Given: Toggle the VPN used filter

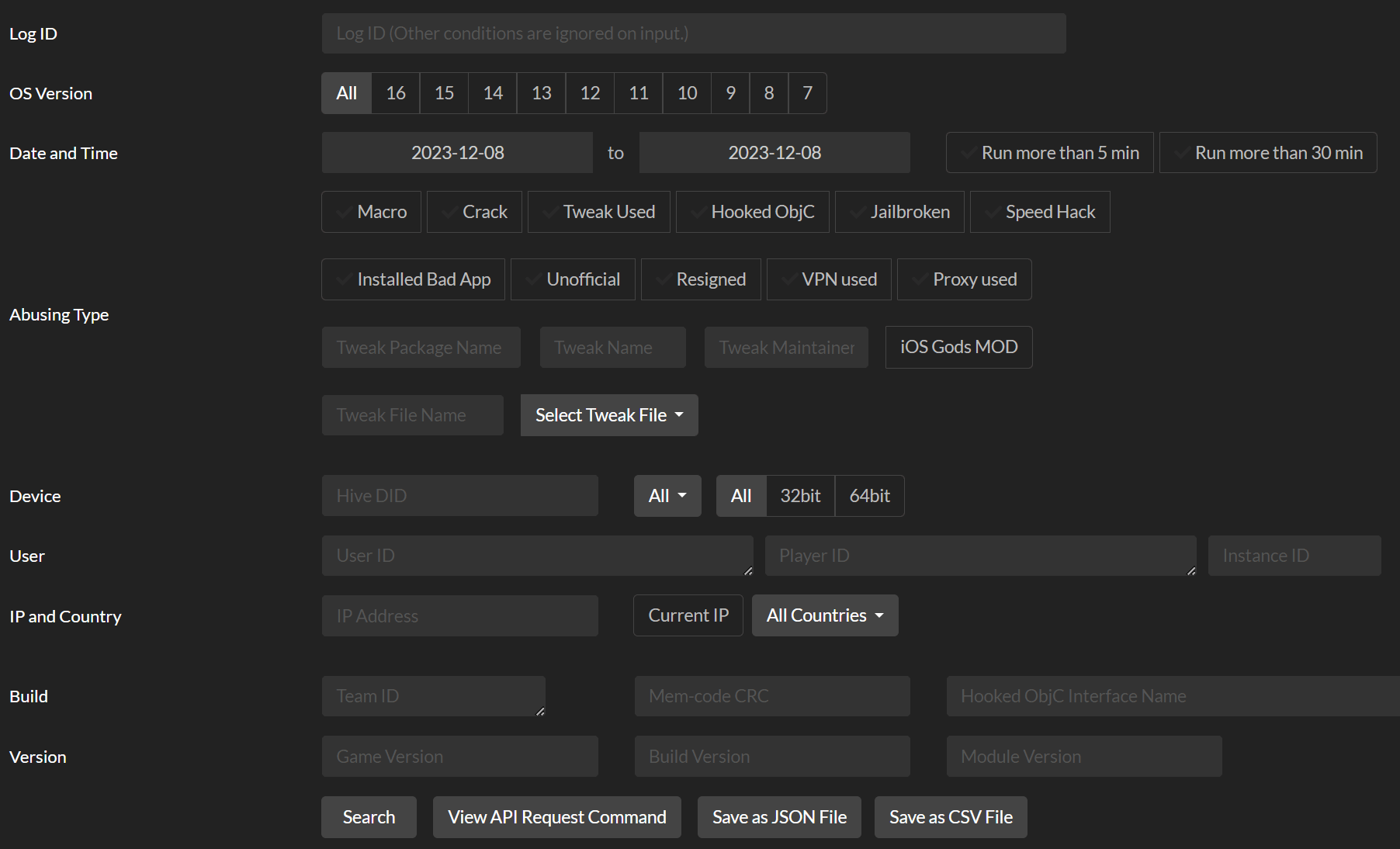Looking at the screenshot, I should coord(829,279).
